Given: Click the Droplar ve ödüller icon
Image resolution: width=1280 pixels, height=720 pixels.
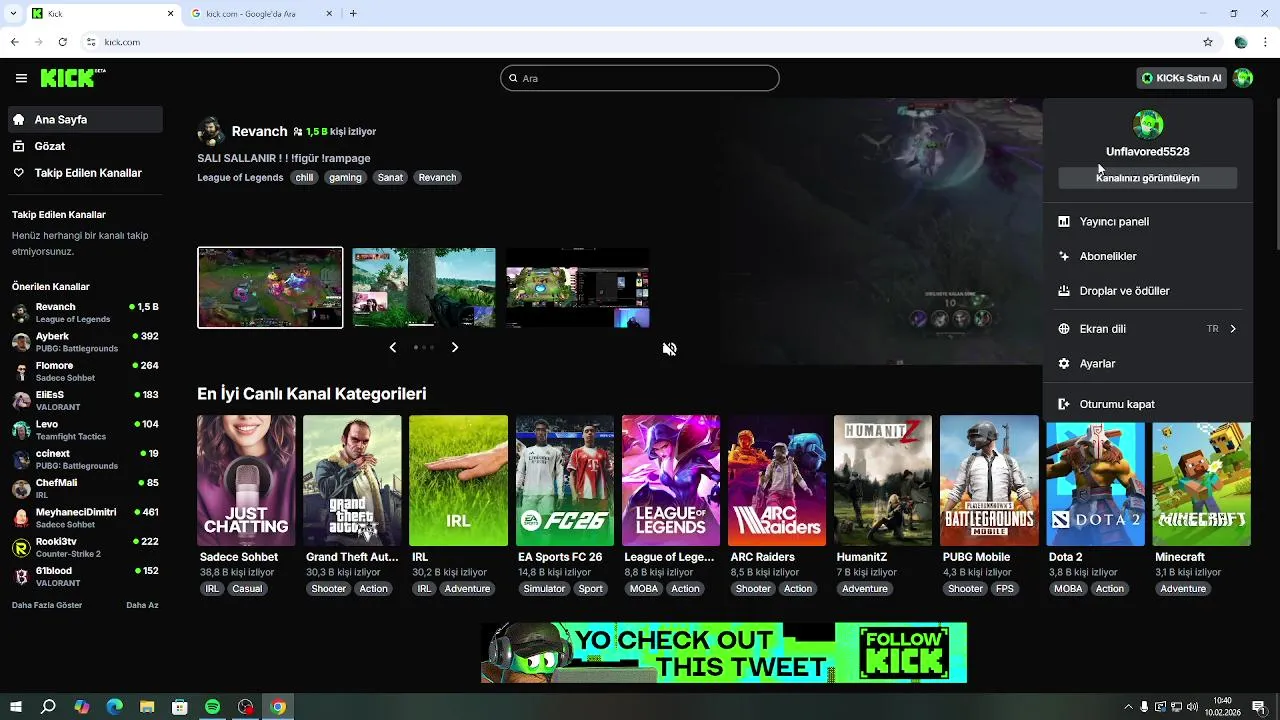Looking at the screenshot, I should point(1064,291).
